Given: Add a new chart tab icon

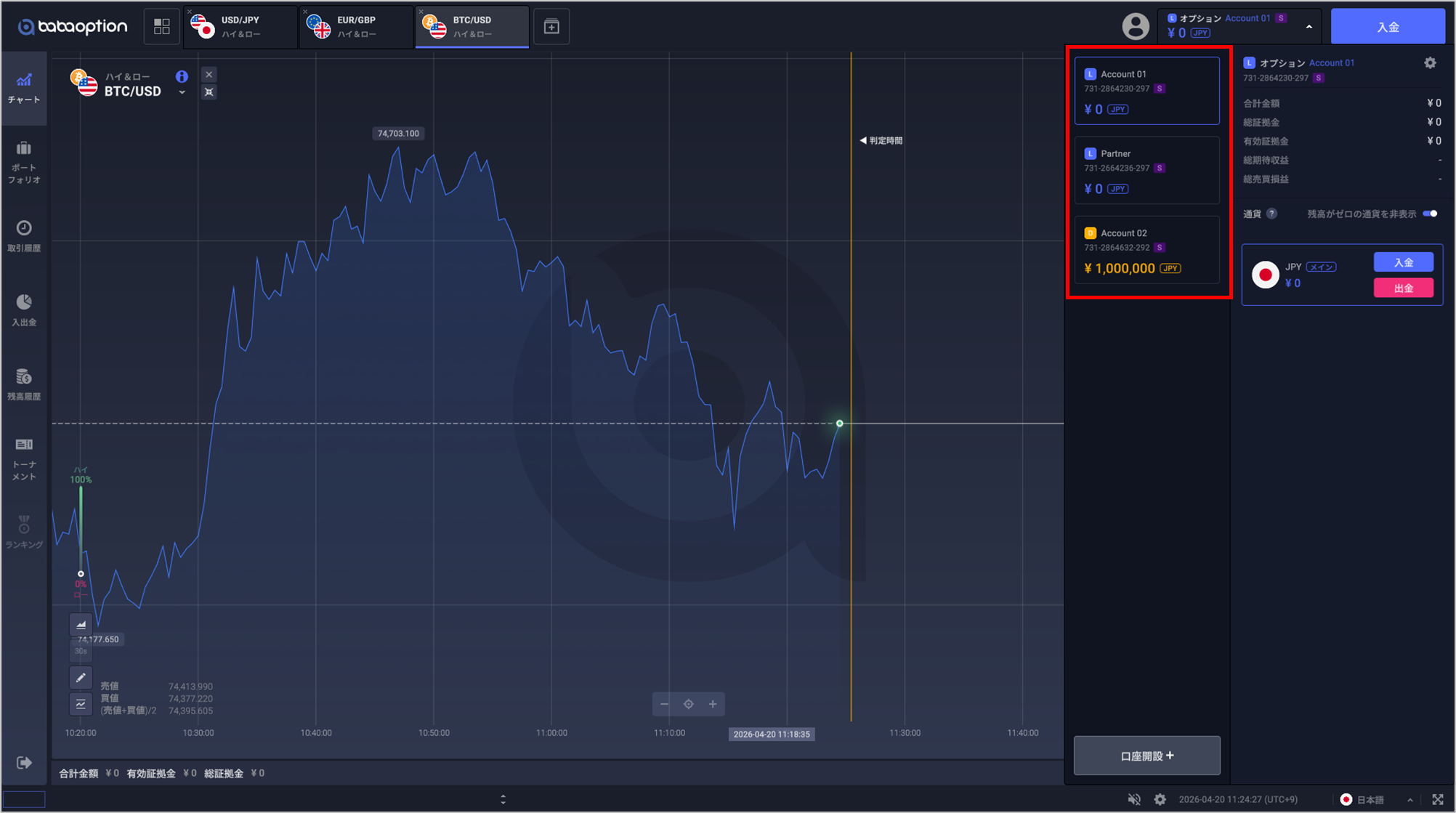Looking at the screenshot, I should [551, 27].
